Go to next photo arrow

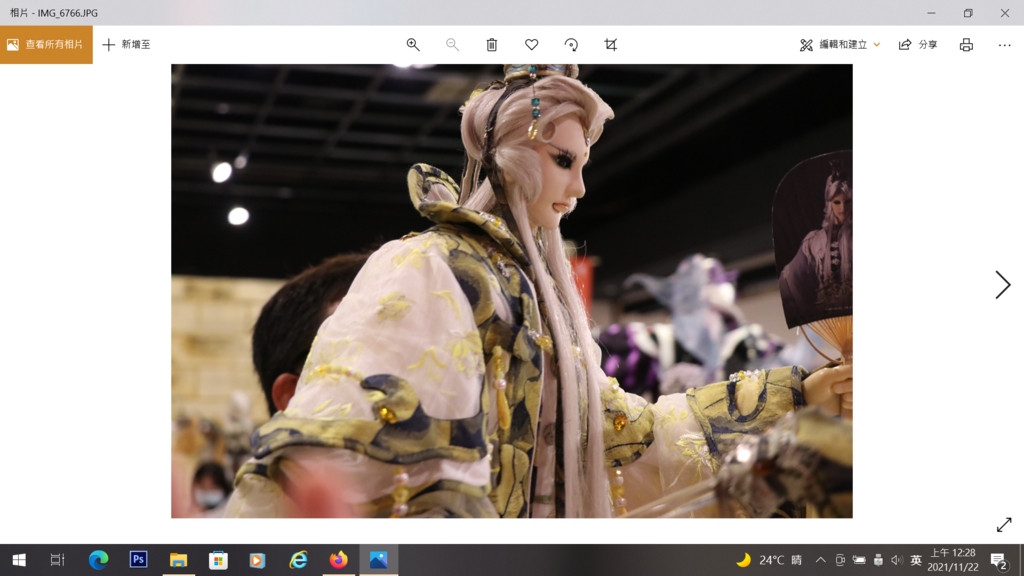[1002, 285]
